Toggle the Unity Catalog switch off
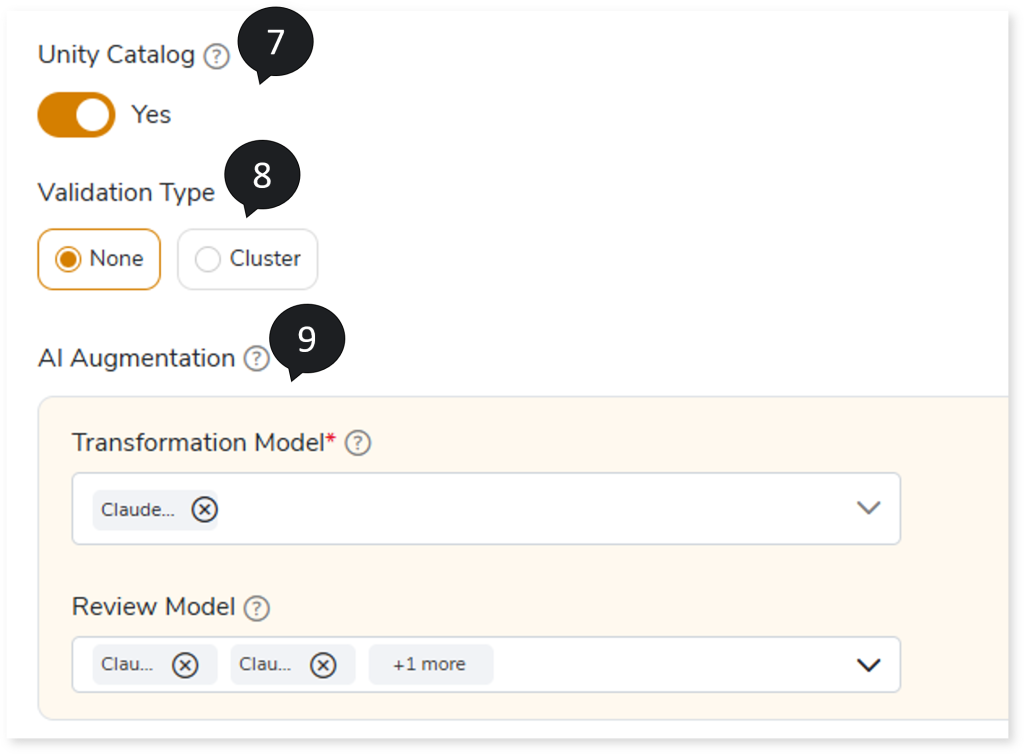The image size is (1024, 754). [x=77, y=115]
